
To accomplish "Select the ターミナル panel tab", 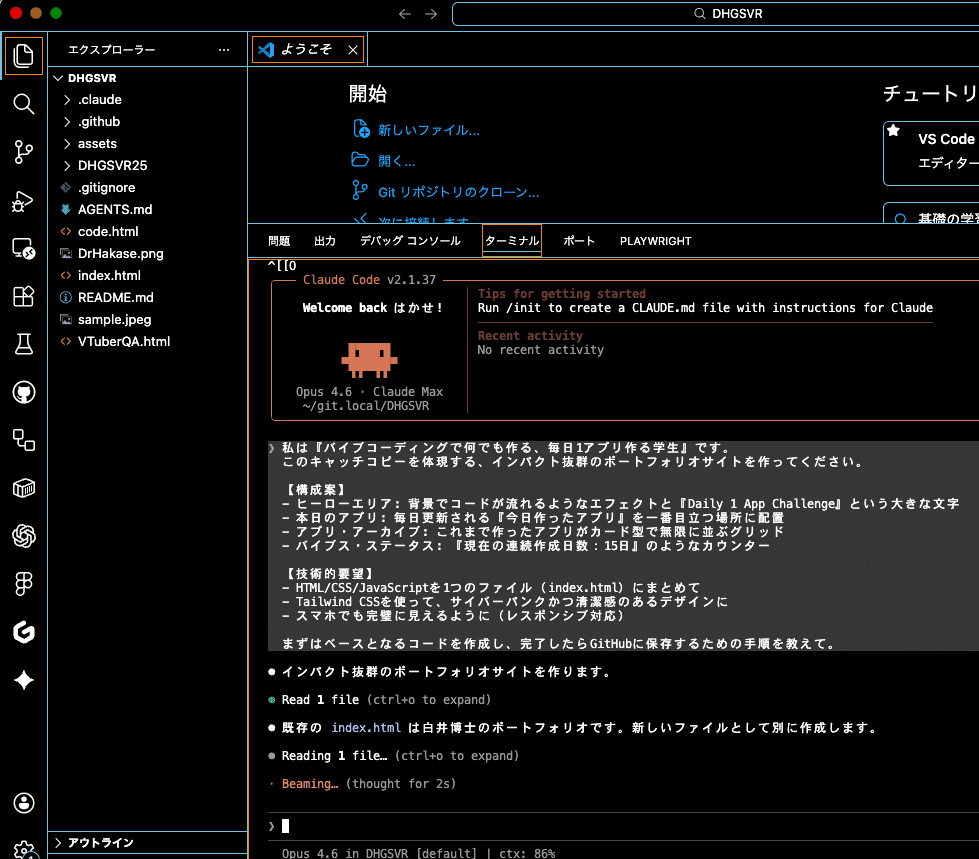I will pos(512,241).
